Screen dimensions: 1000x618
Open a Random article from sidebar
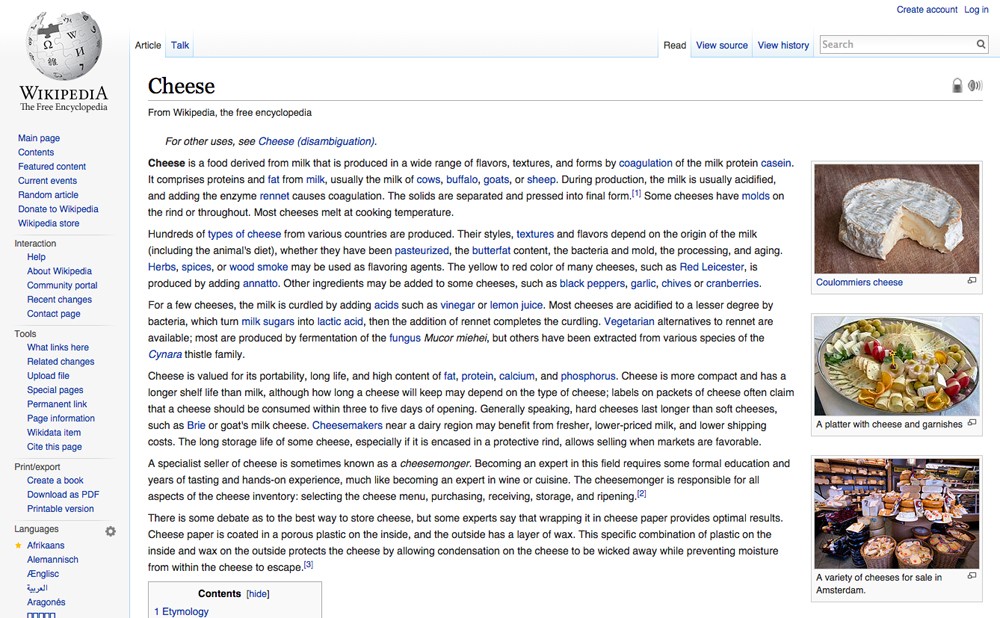[48, 195]
